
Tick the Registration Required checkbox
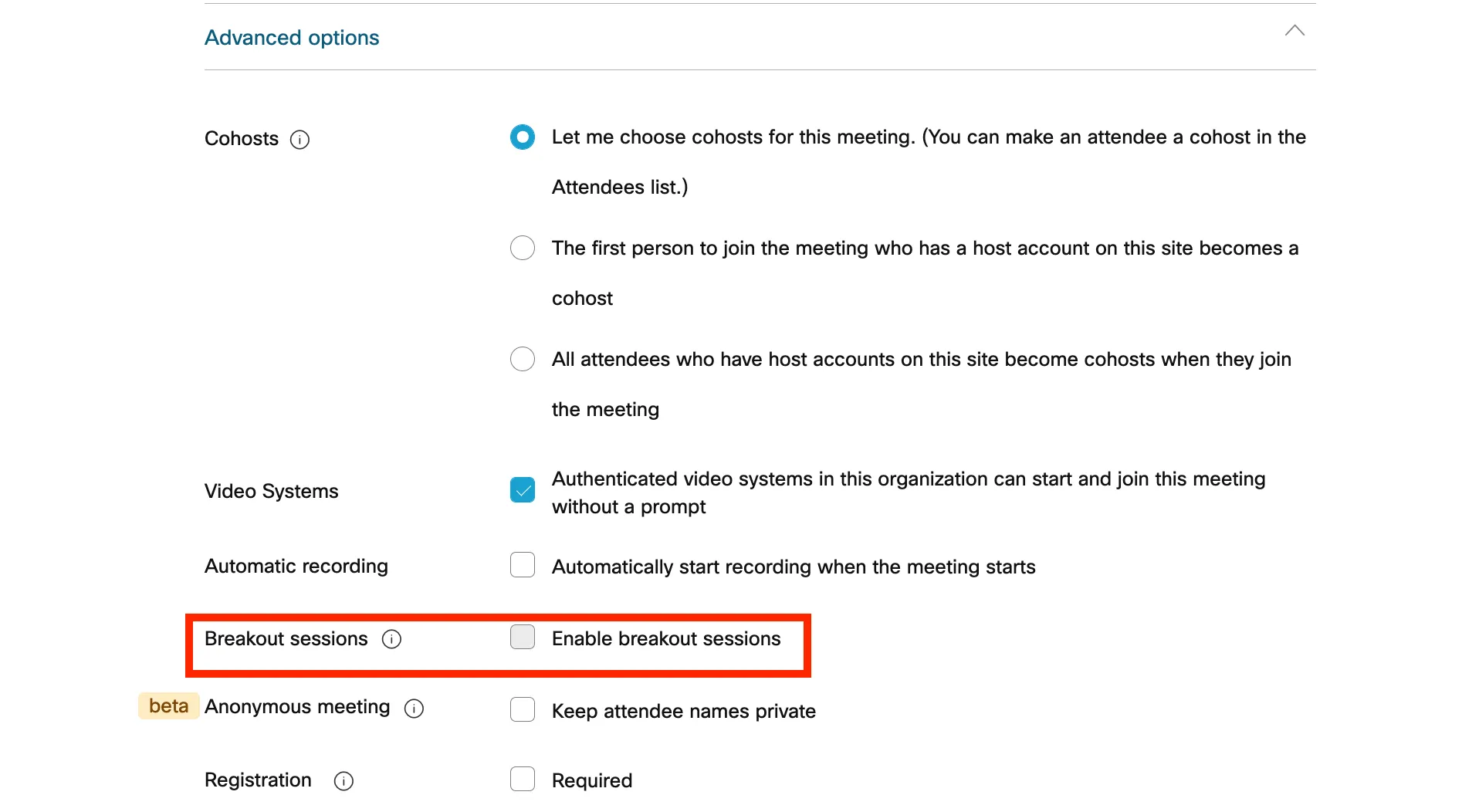[x=523, y=779]
